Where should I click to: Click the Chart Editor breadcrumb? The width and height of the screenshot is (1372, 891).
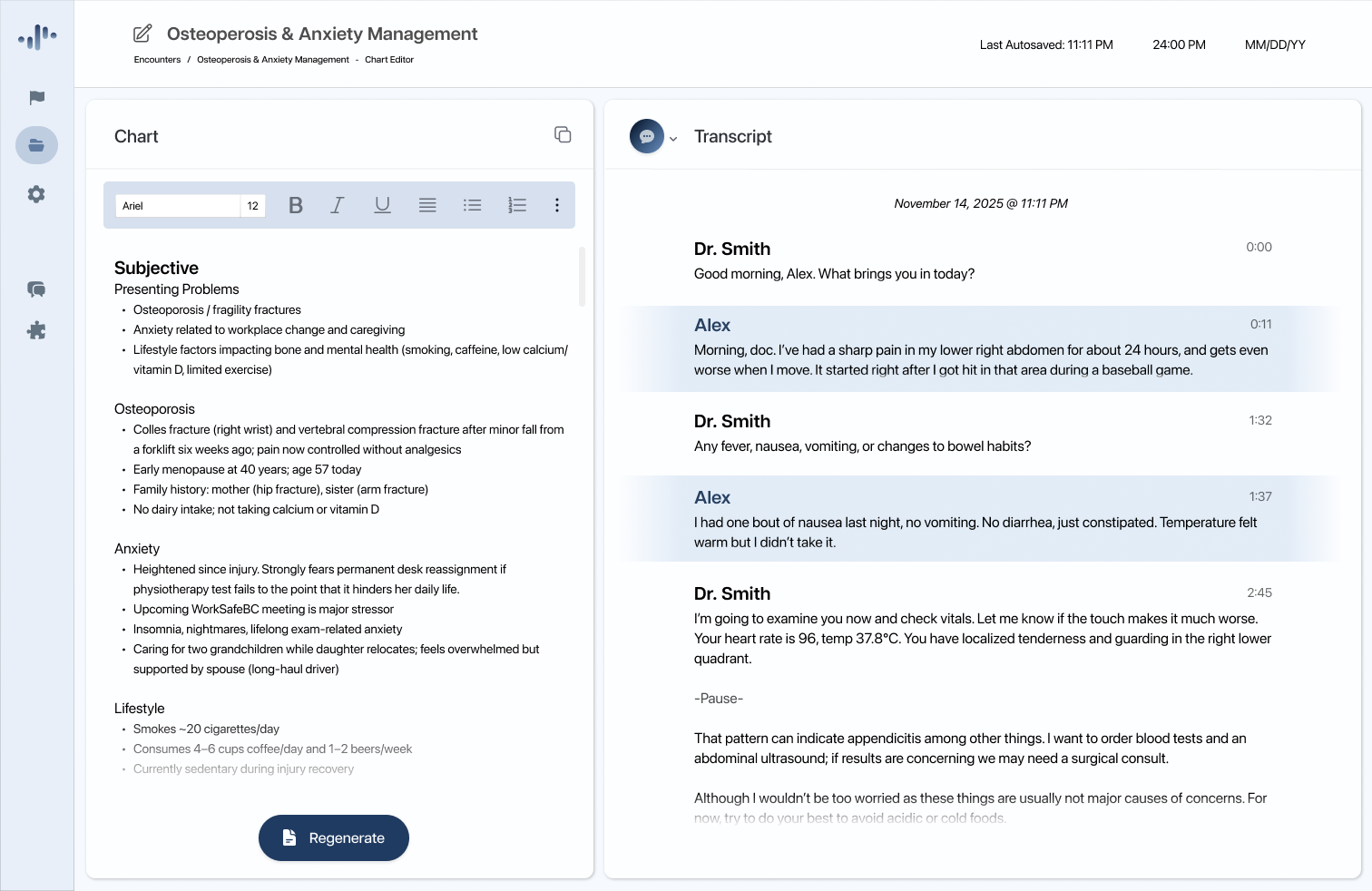(389, 60)
